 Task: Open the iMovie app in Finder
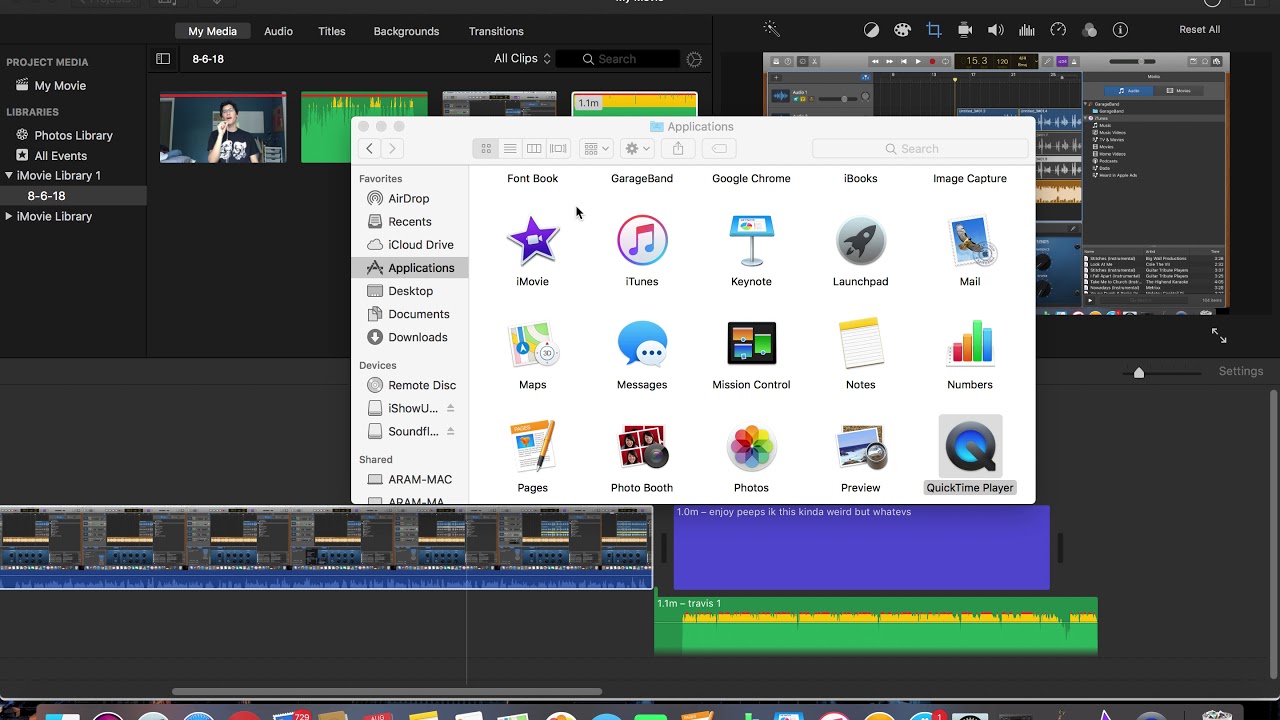532,241
